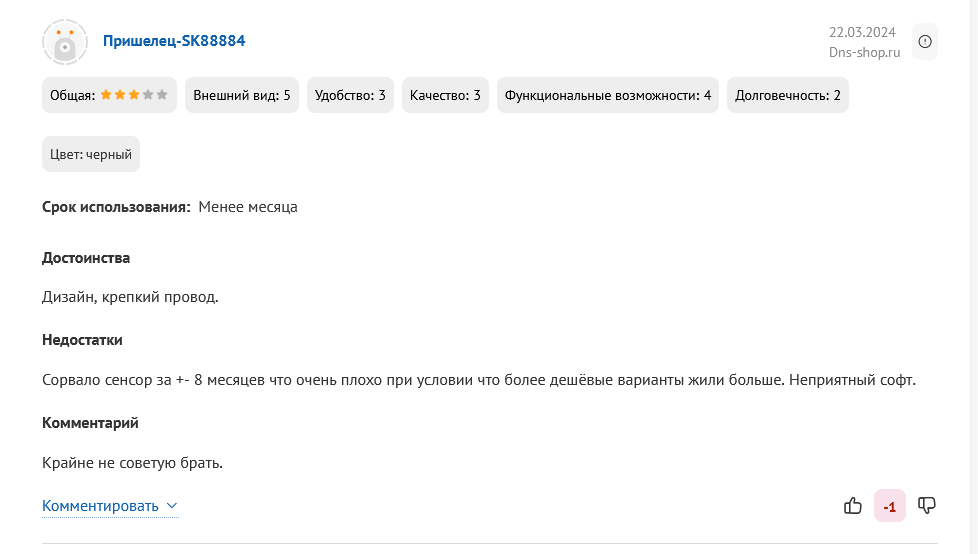Screen dimensions: 978x554
Task: Click the 'Цвет: черный' color tag
Action: click(x=91, y=154)
